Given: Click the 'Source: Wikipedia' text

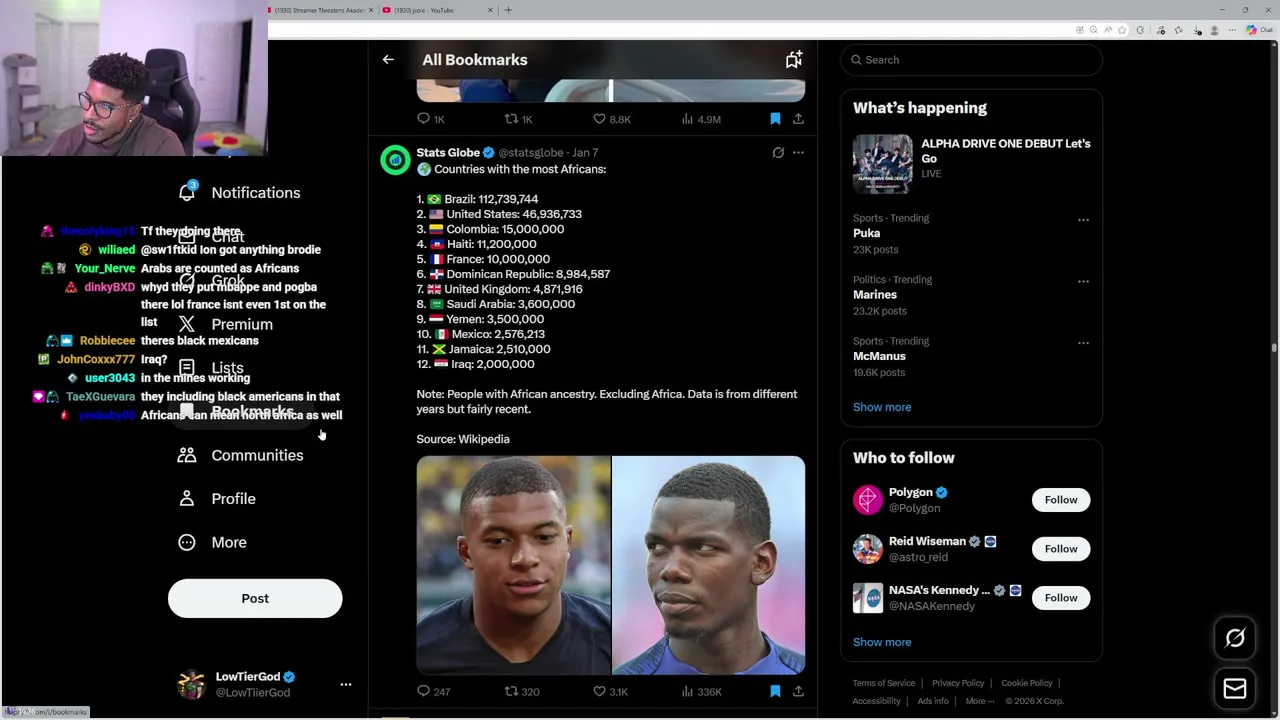Looking at the screenshot, I should [463, 439].
